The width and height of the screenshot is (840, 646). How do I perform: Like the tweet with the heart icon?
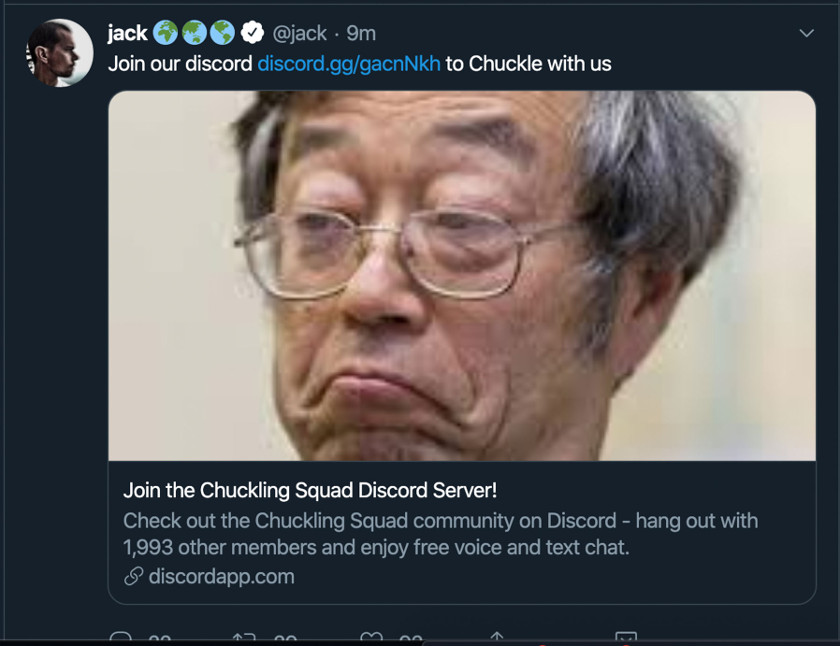coord(371,637)
